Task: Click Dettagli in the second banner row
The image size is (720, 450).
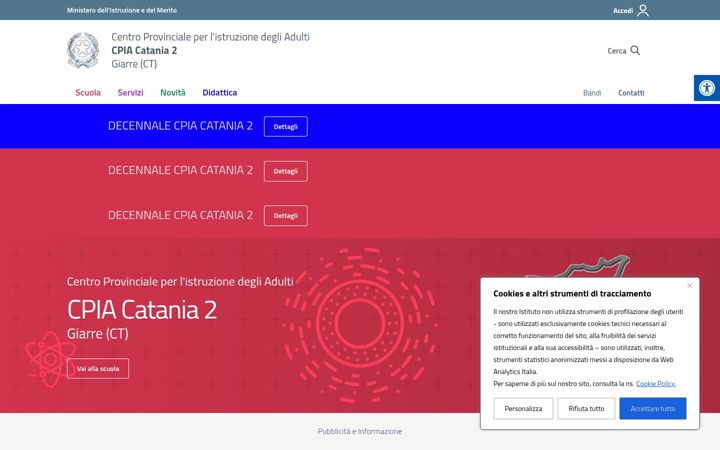Action: (286, 171)
